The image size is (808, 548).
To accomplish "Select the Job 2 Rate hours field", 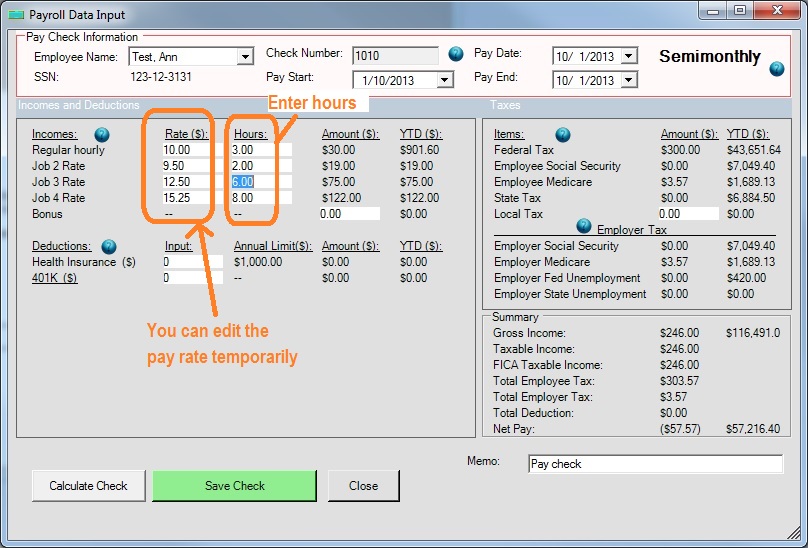I will pyautogui.click(x=260, y=166).
